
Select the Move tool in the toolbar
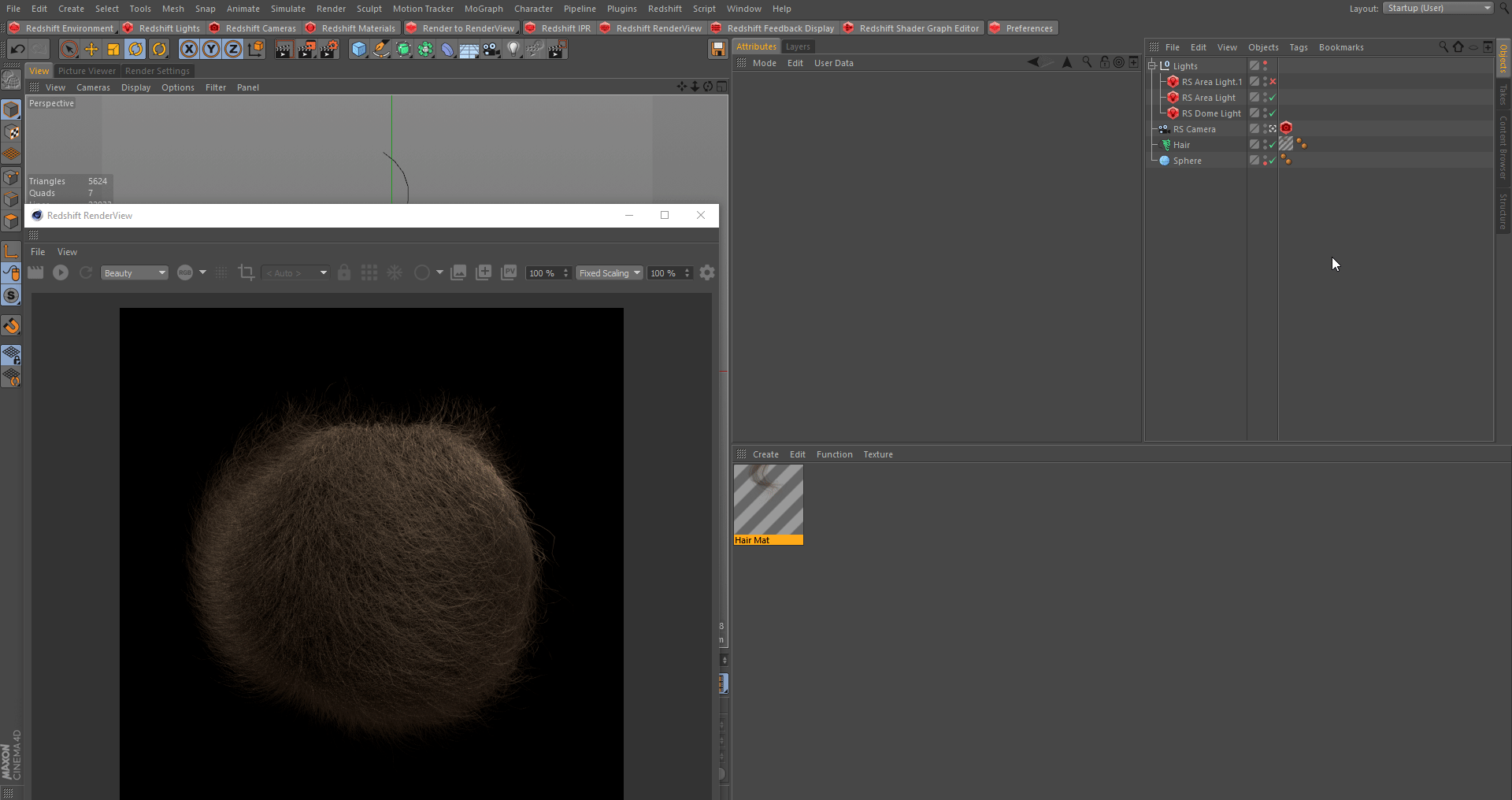(x=91, y=50)
